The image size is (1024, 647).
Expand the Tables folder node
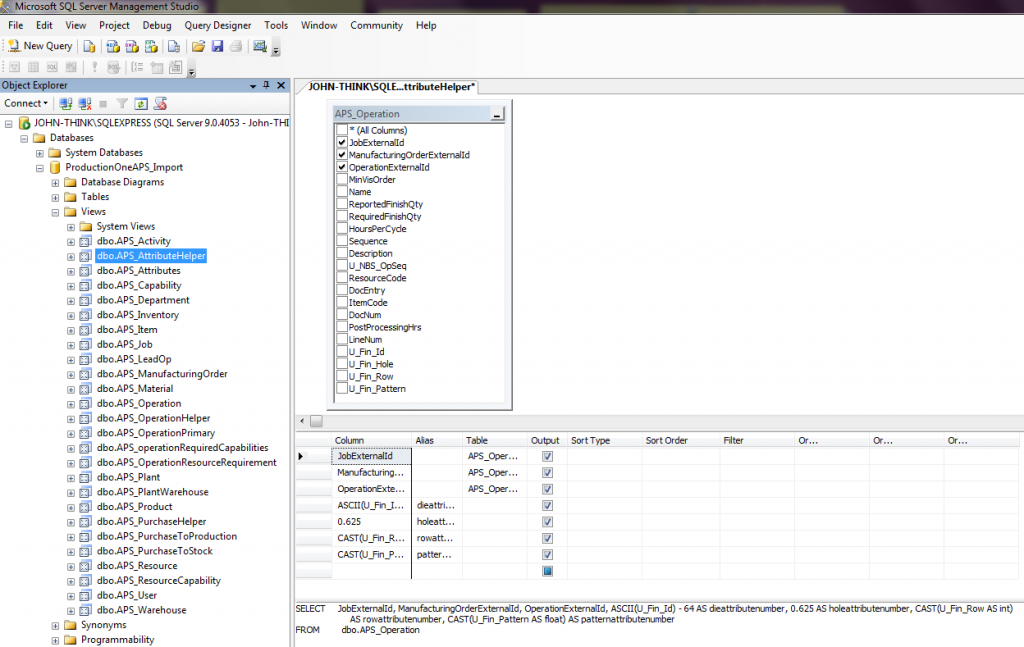(x=56, y=197)
